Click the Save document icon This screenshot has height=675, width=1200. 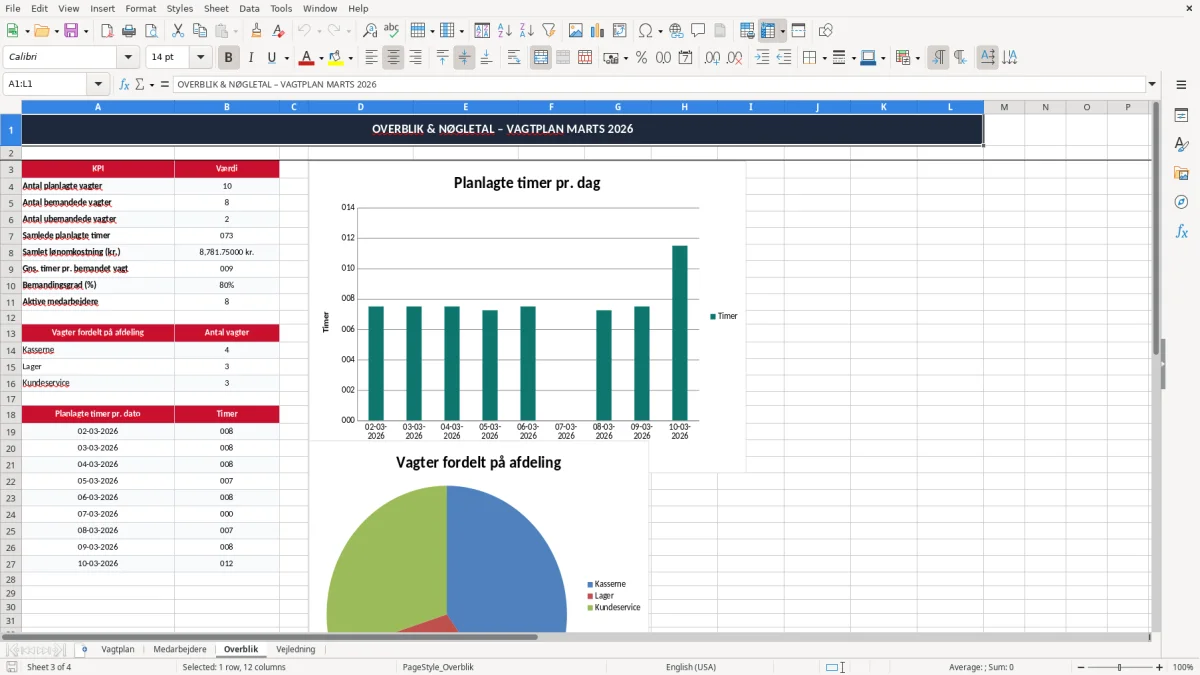tap(71, 31)
